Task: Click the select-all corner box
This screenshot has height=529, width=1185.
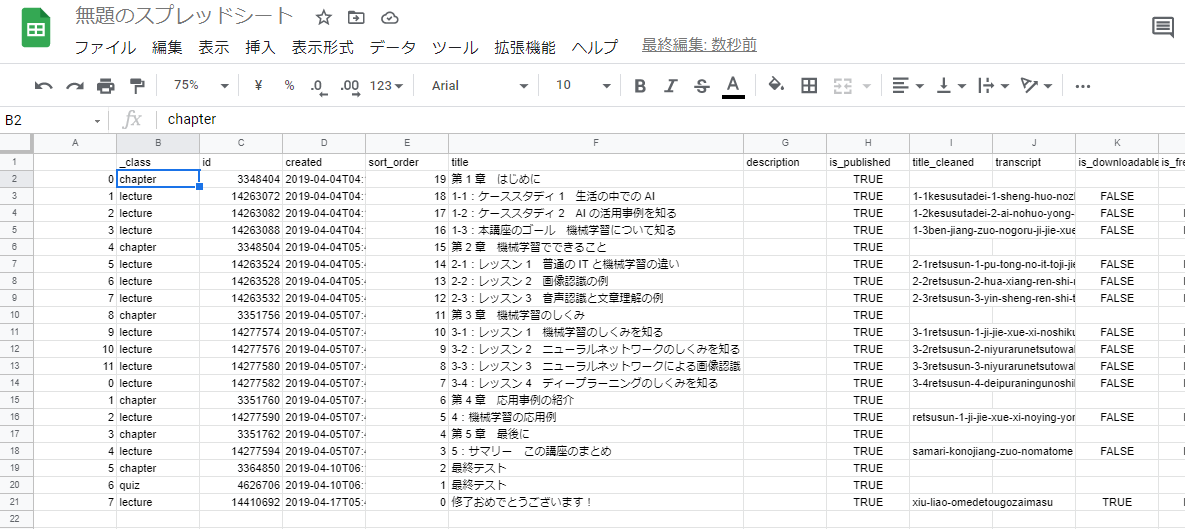Action: click(x=17, y=144)
